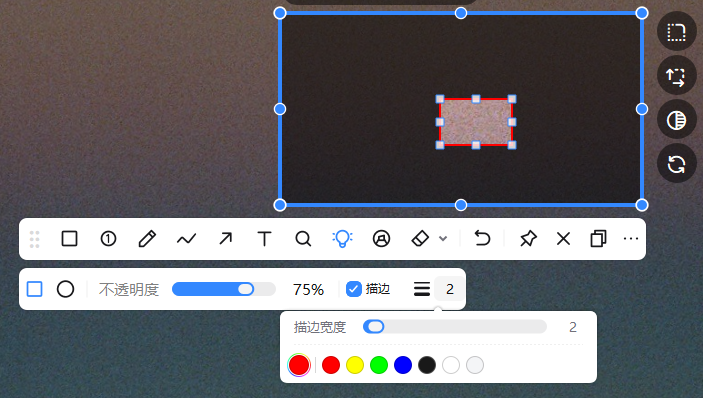This screenshot has width=703, height=398.
Task: Click the stroke width number in popup
Action: [573, 327]
